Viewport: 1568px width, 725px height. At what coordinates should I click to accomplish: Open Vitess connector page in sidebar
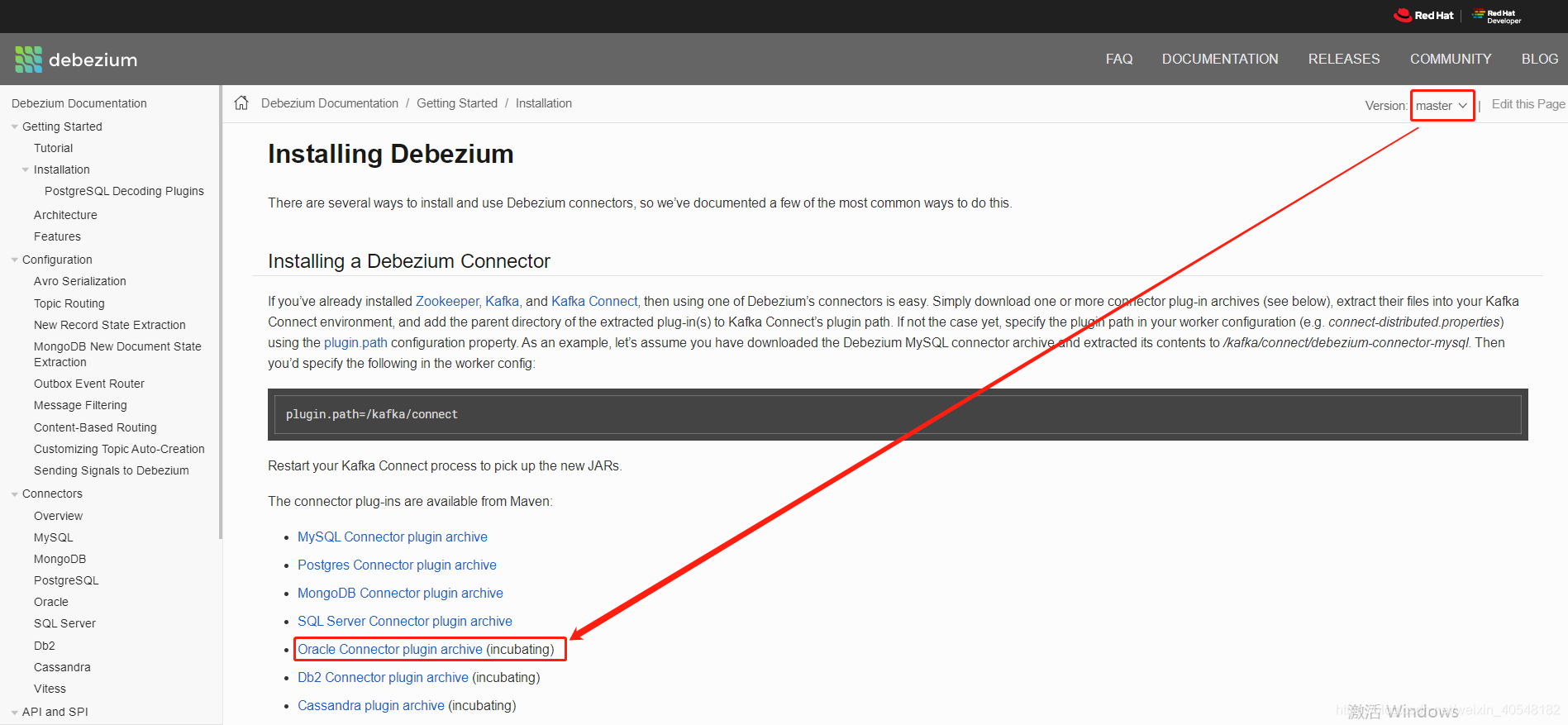50,689
